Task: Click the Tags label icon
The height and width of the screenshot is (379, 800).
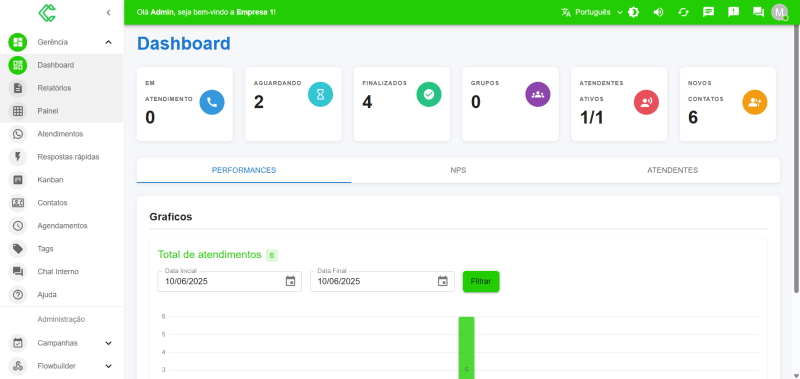Action: point(18,248)
